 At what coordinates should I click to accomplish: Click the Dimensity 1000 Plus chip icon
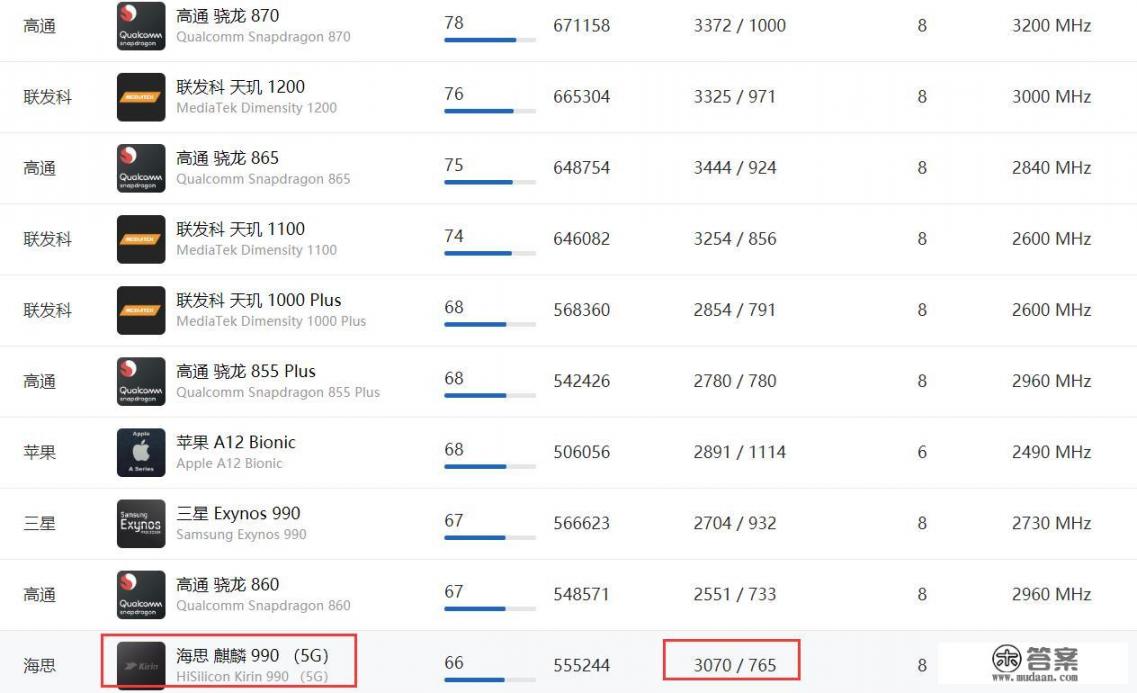141,310
